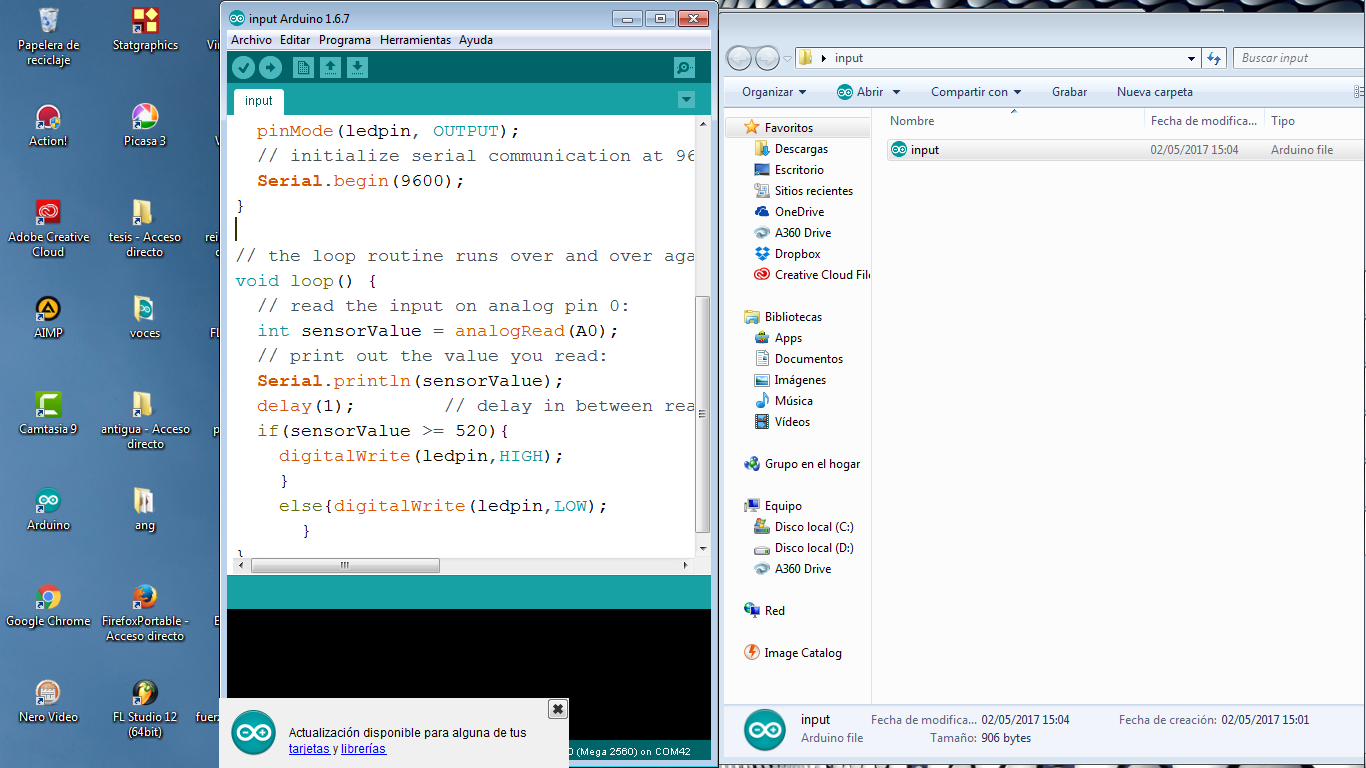Open antigua - Acceso directo shortcut
This screenshot has height=768, width=1366.
pos(145,420)
